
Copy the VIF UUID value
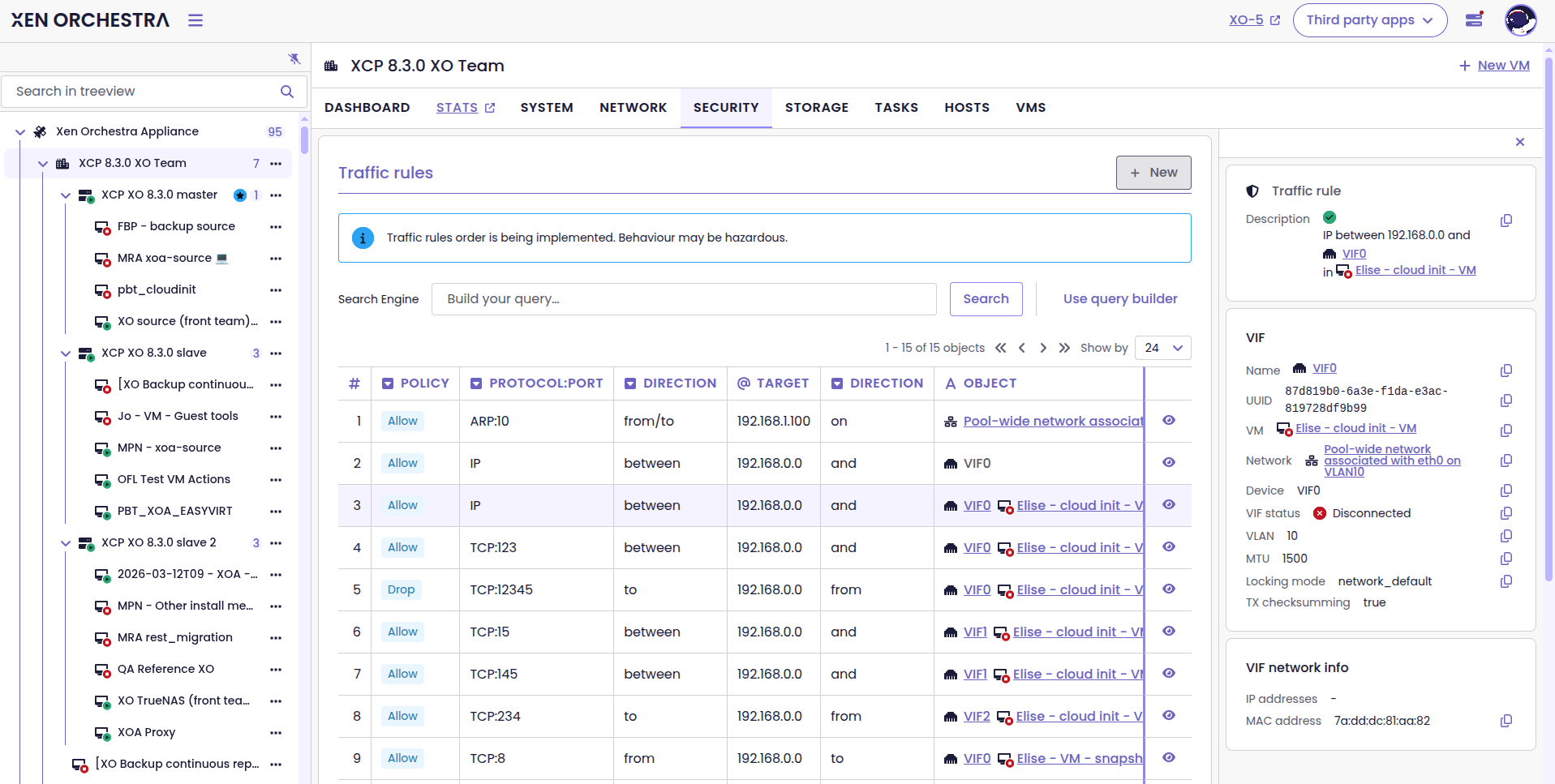pos(1506,401)
